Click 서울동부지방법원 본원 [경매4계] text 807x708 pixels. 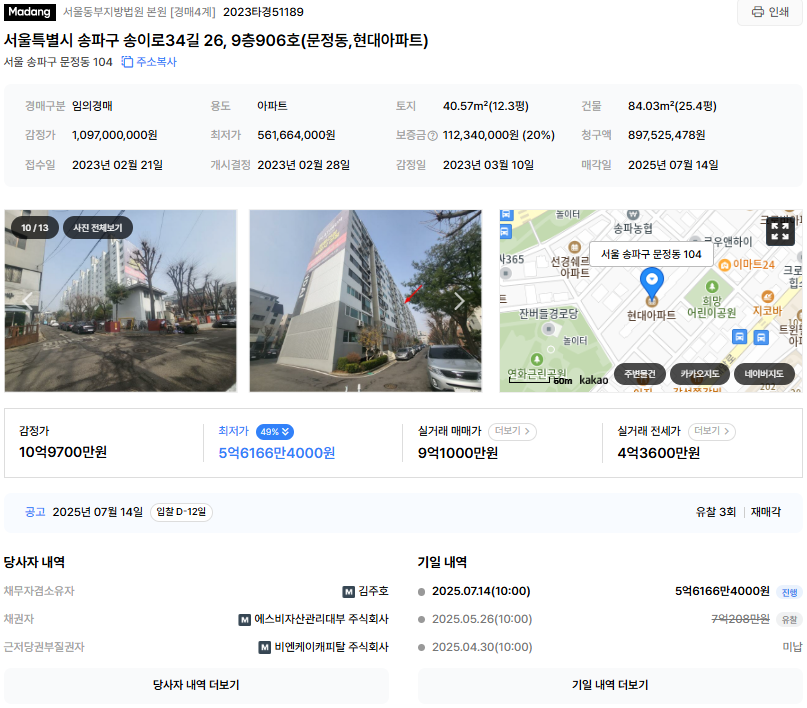point(139,12)
